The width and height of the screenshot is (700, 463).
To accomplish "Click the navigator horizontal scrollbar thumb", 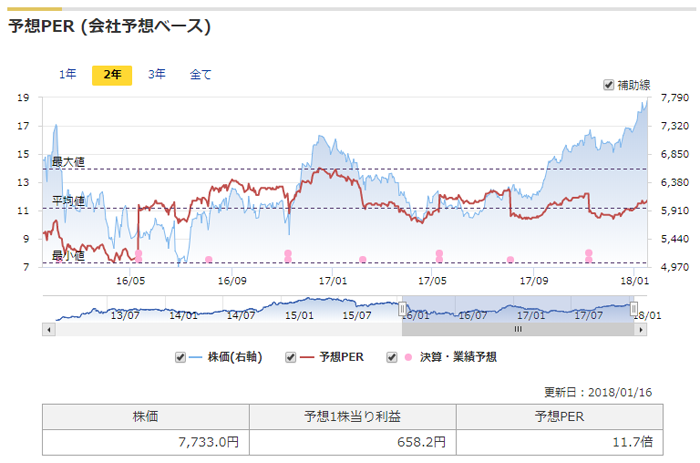I will click(x=518, y=330).
